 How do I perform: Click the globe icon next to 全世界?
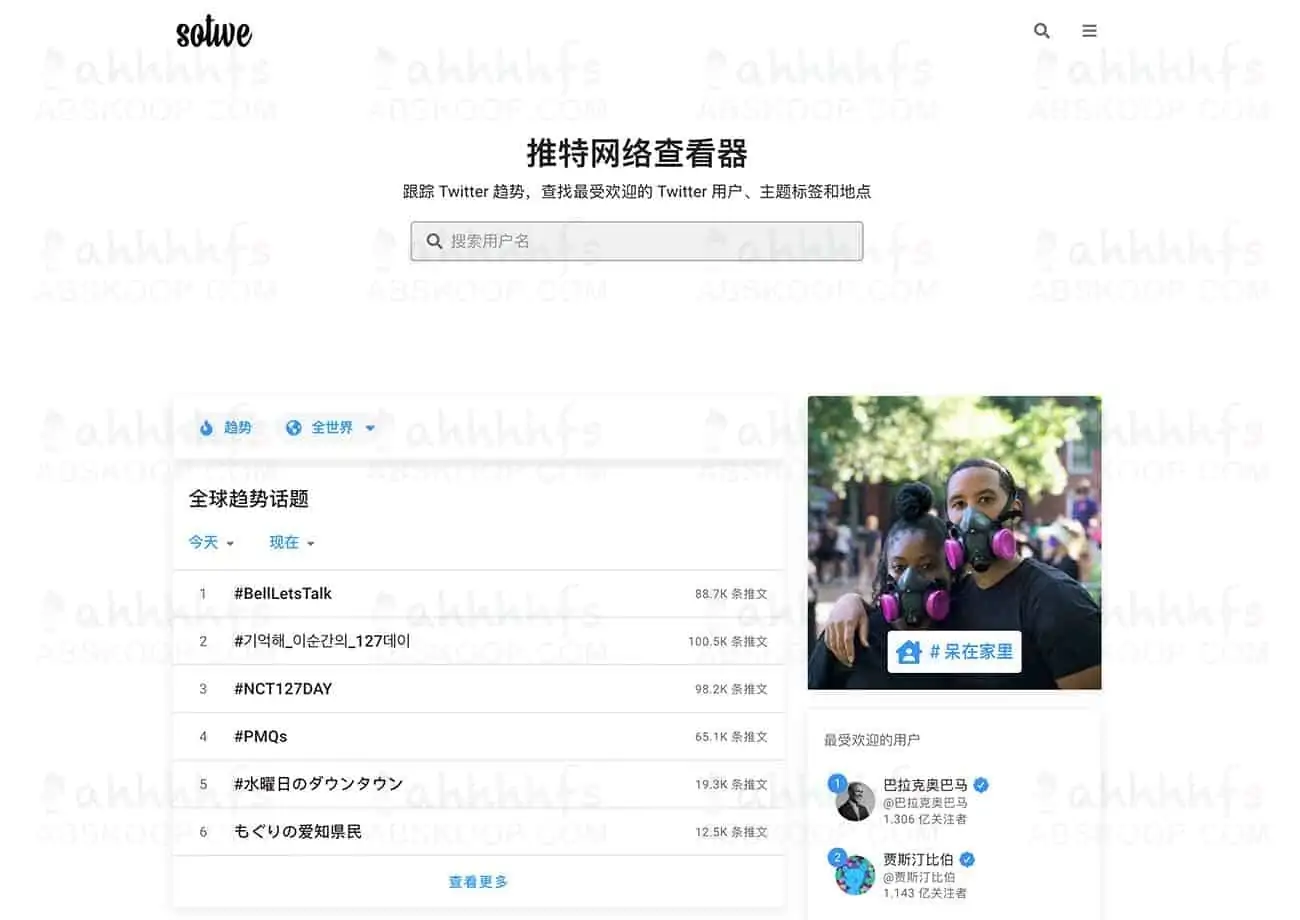point(293,428)
